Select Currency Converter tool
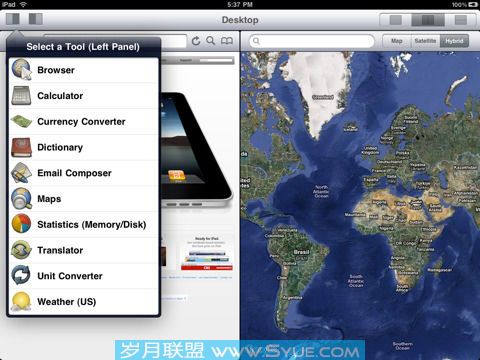Screen dimensions: 480x360 (x=83, y=122)
